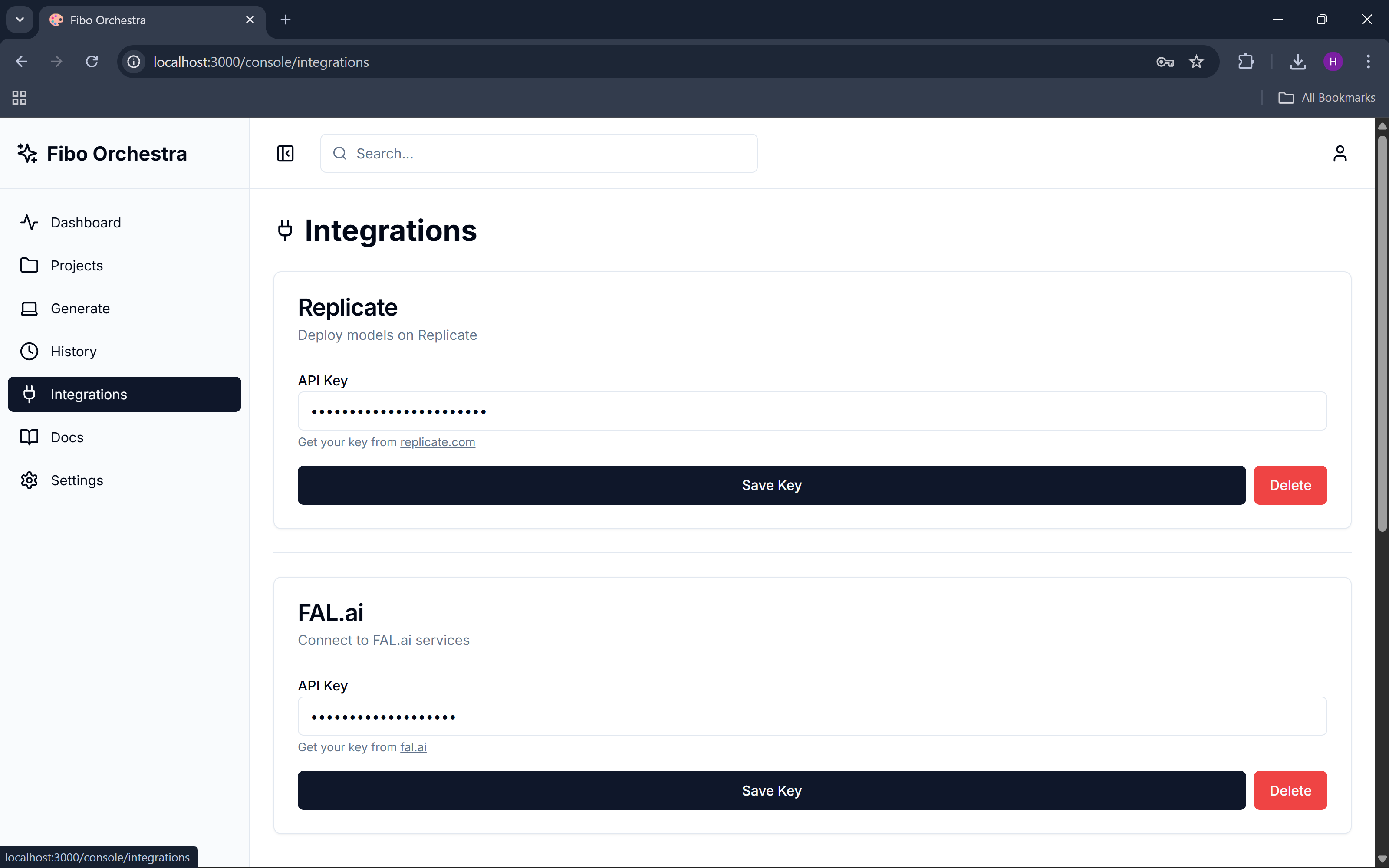The height and width of the screenshot is (868, 1389).
Task: Open the Chrome three-dot menu
Action: click(x=1368, y=62)
